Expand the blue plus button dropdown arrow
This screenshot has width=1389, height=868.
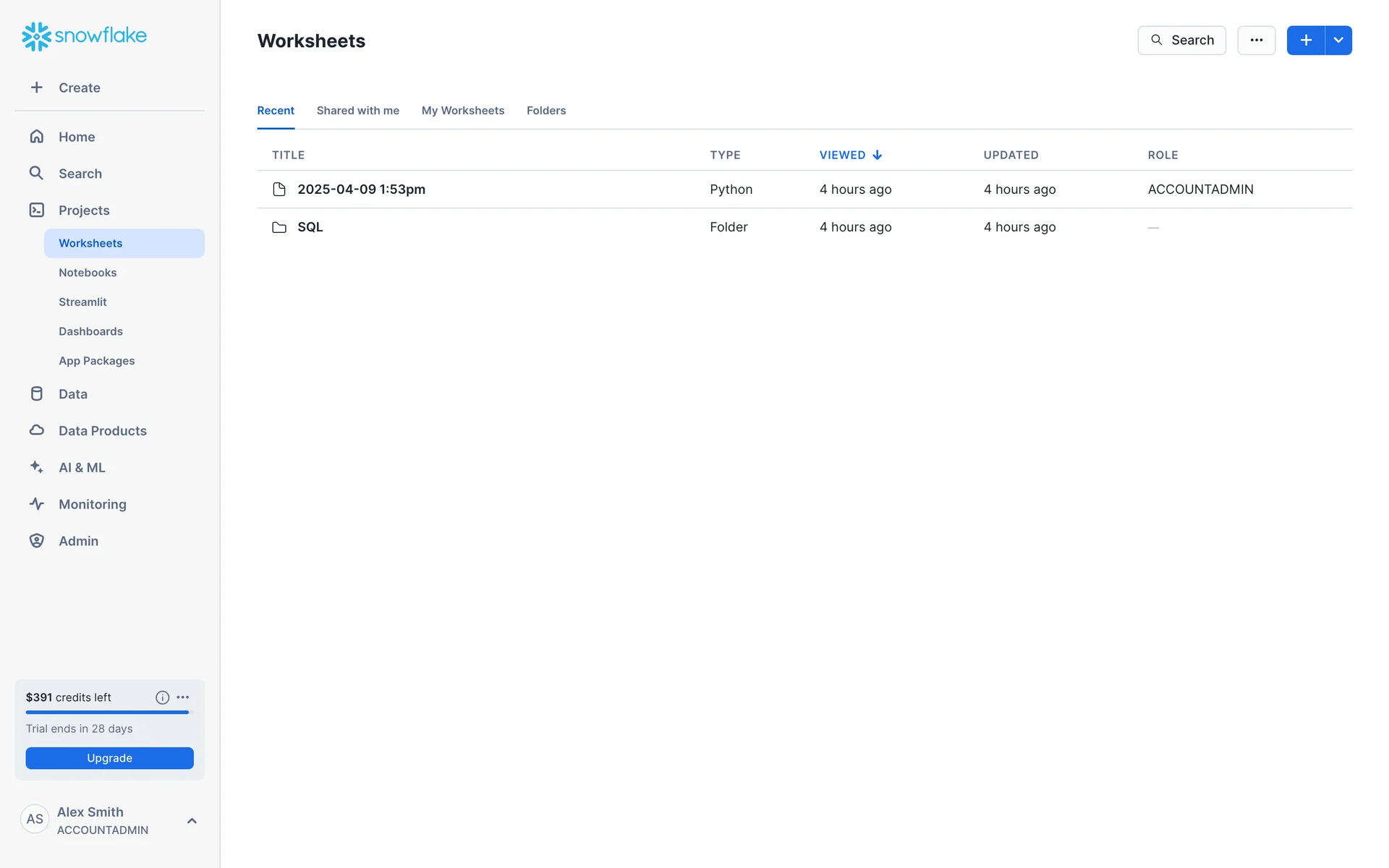1338,41
